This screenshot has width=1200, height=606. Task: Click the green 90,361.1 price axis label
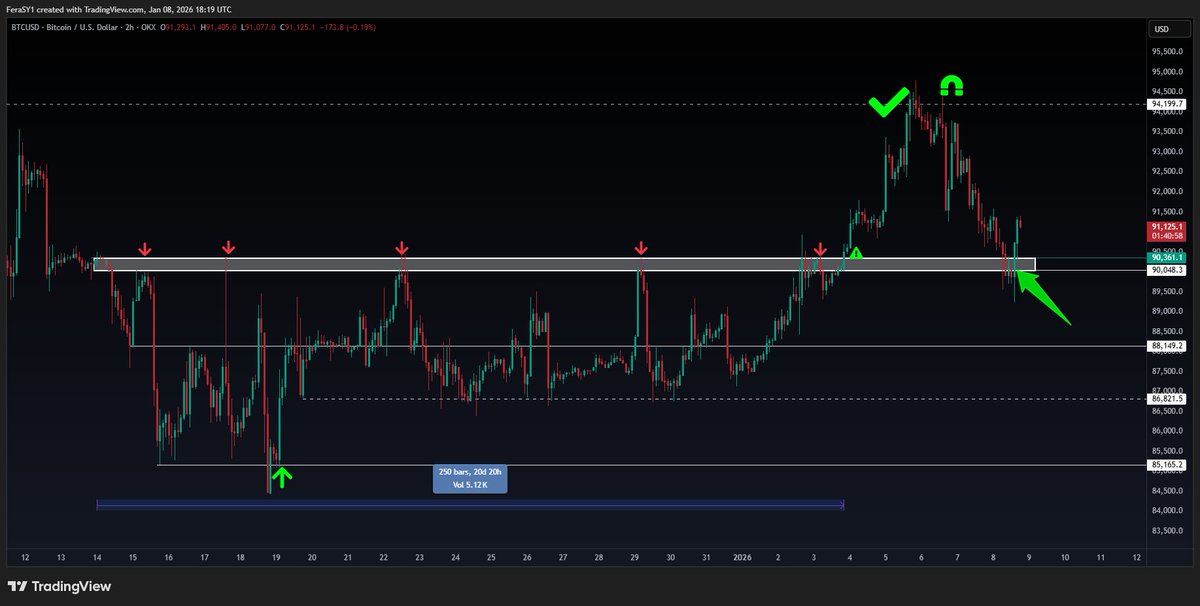coord(1166,257)
